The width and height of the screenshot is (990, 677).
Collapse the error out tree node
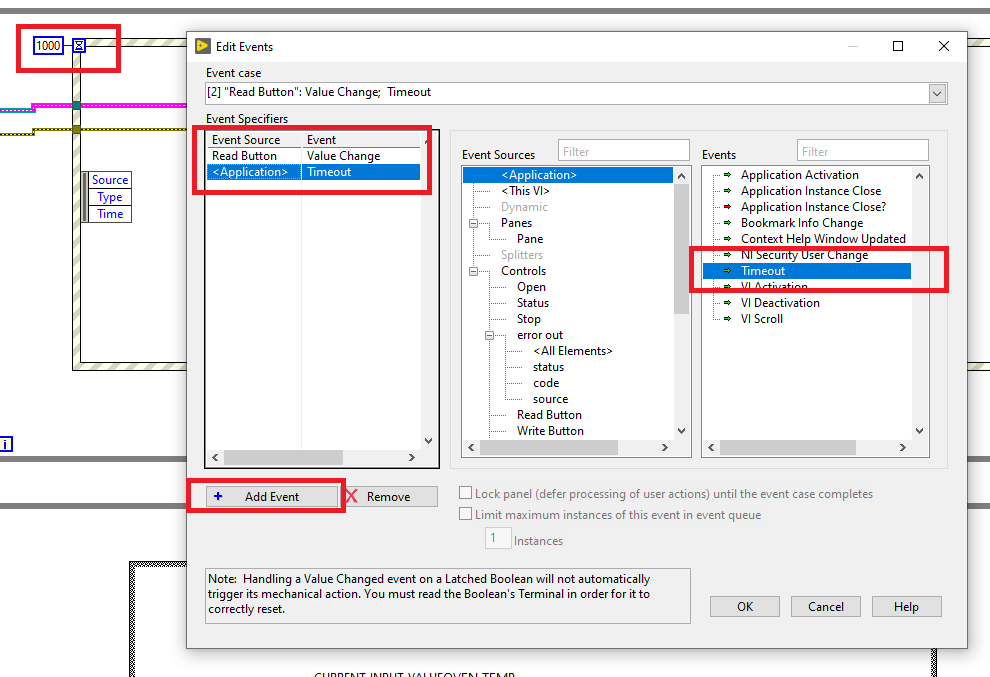pos(489,335)
